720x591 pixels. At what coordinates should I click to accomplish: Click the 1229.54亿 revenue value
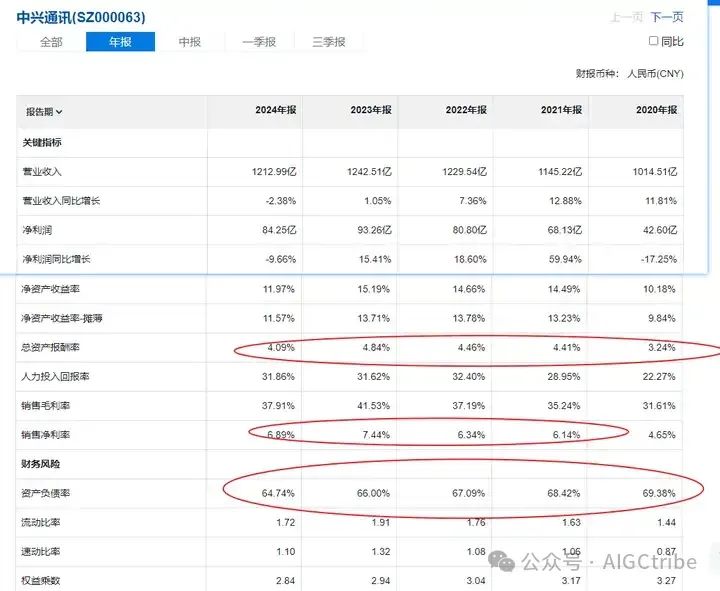464,172
